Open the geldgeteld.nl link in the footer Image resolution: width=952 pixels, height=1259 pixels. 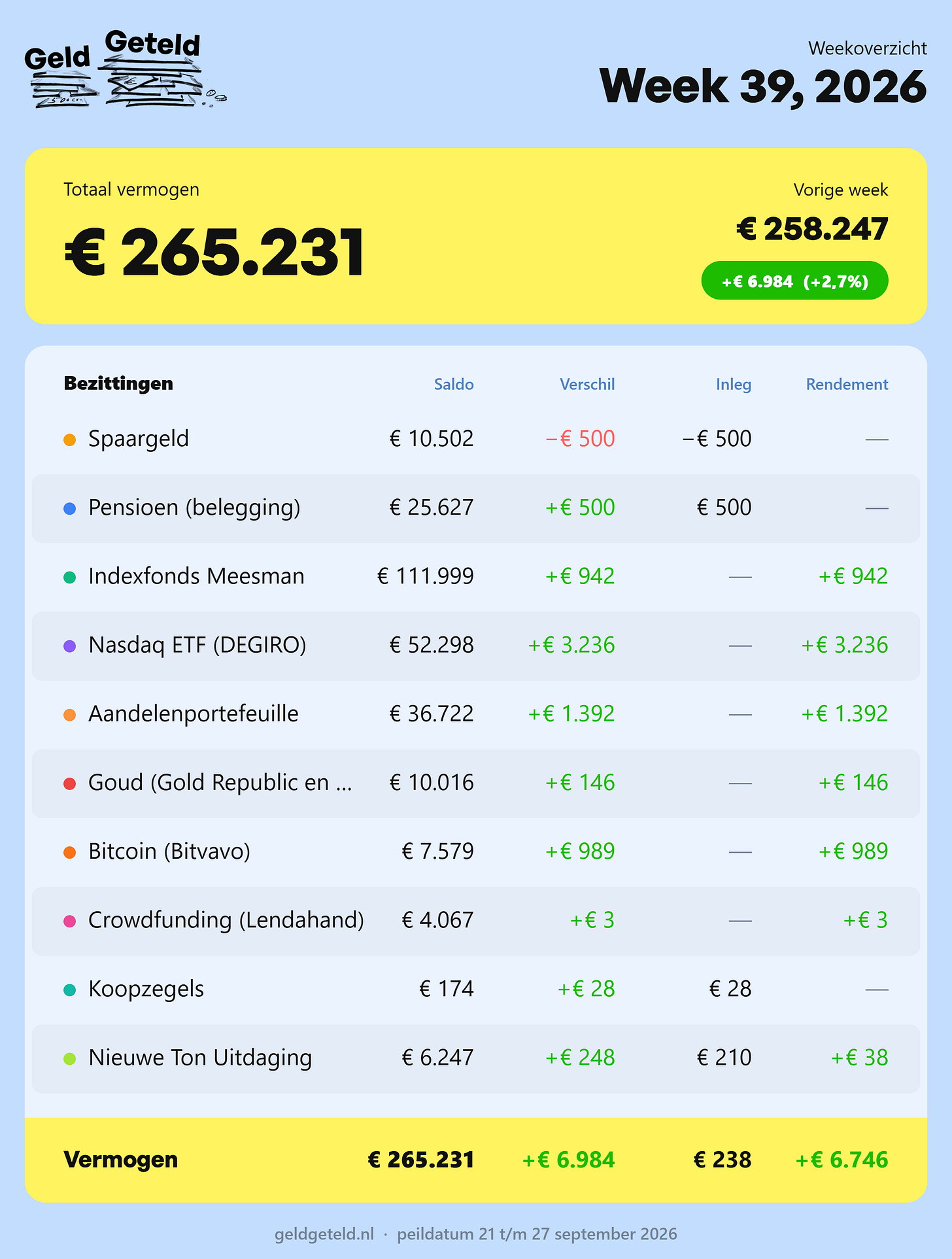(x=324, y=1234)
